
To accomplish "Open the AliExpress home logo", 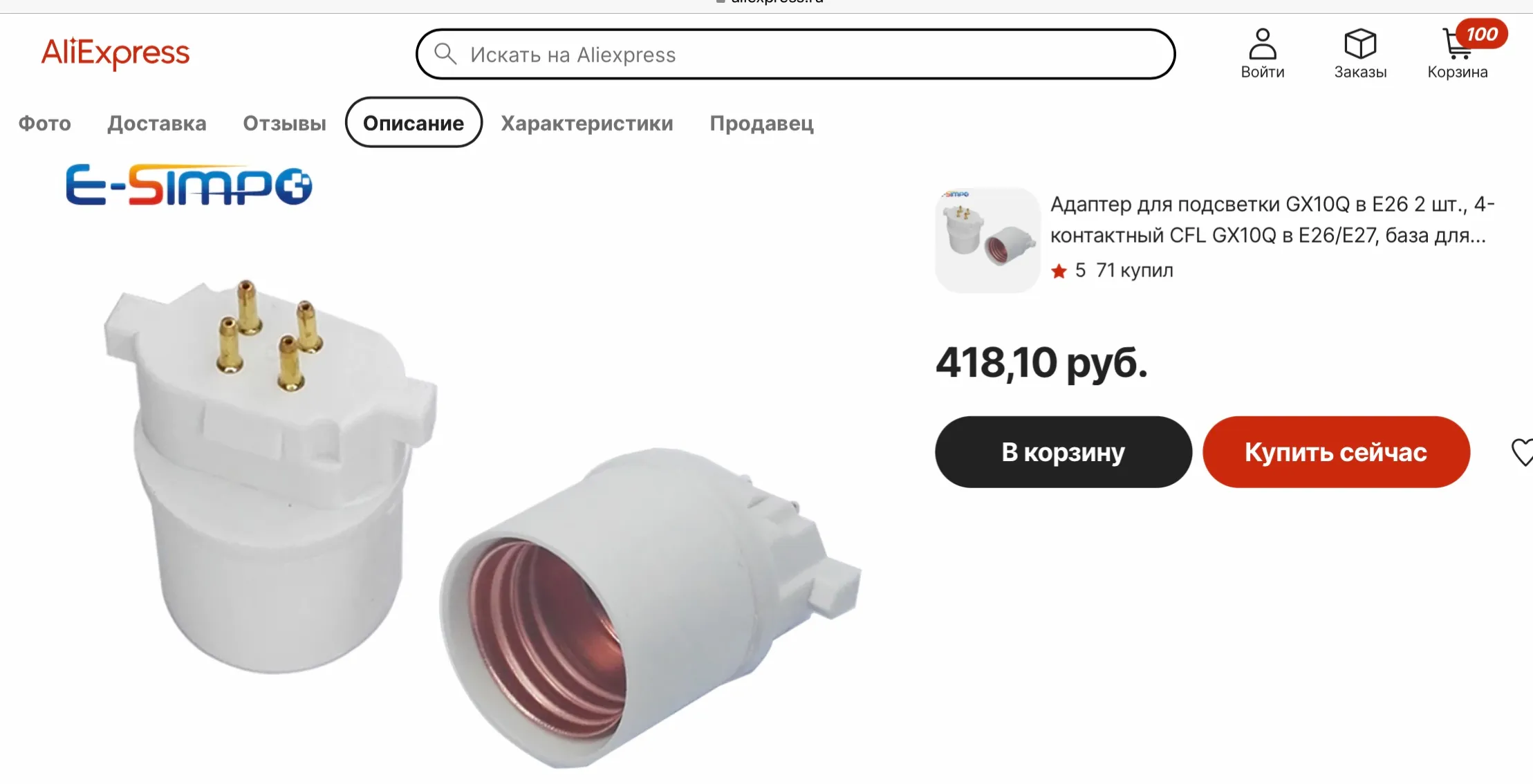I will point(115,53).
